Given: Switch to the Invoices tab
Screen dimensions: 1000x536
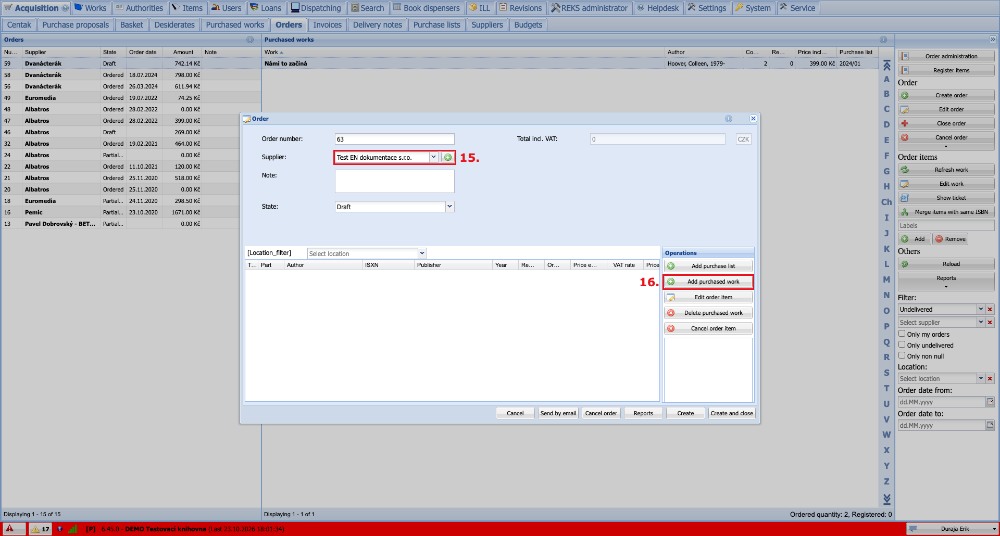Looking at the screenshot, I should click(327, 25).
